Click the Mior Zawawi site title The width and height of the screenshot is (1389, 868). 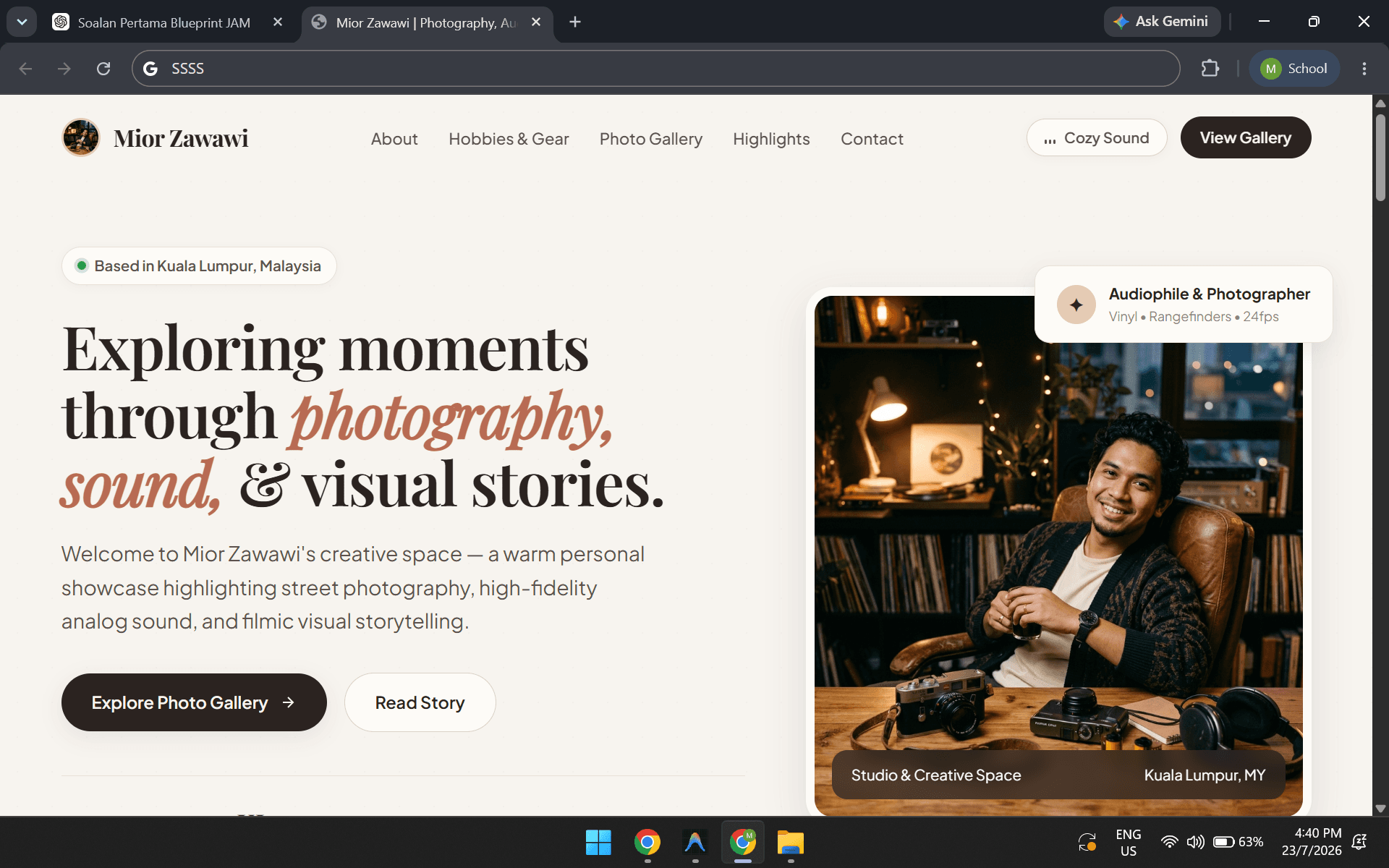coord(181,138)
